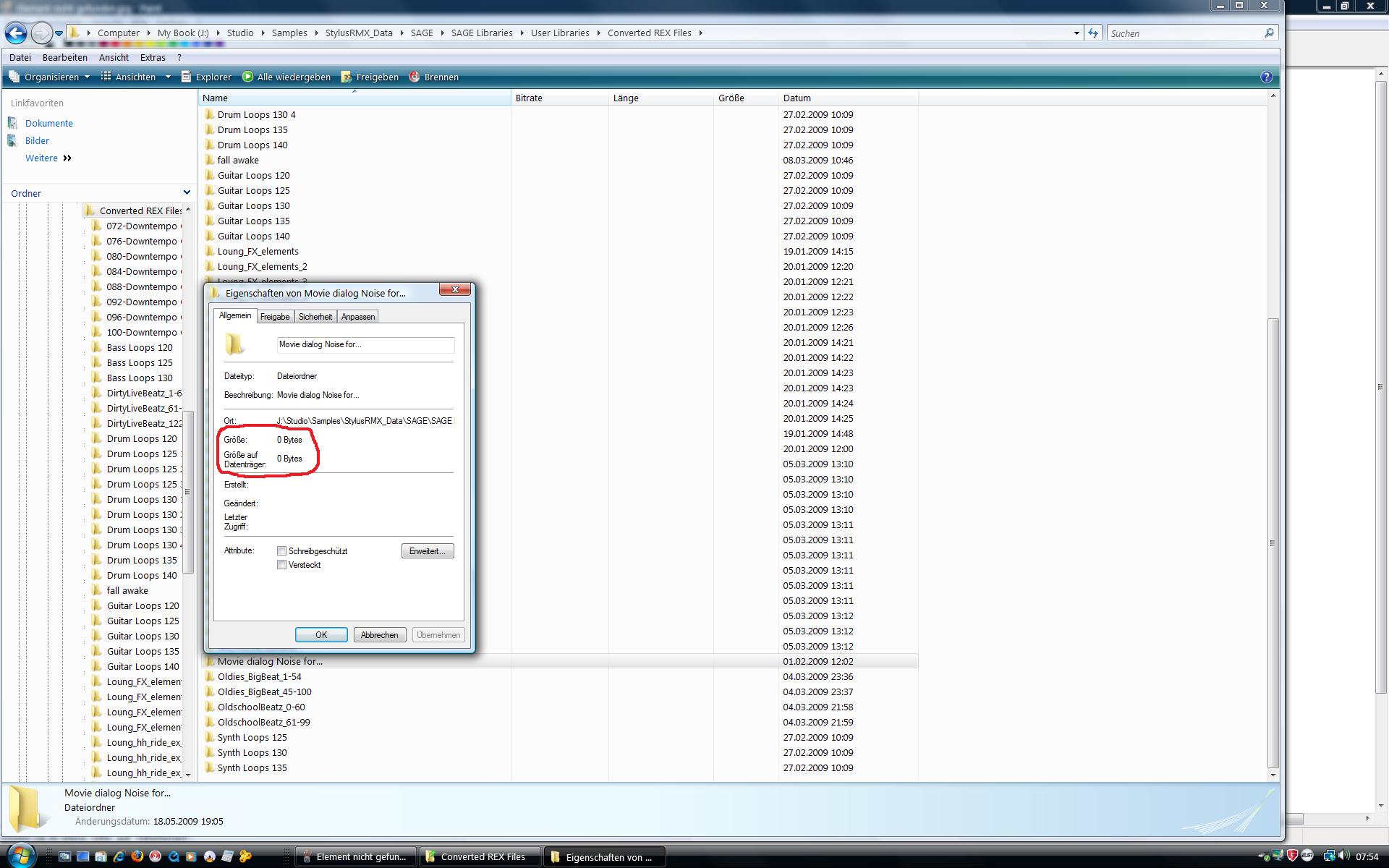Image resolution: width=1389 pixels, height=868 pixels.
Task: Click the Alle wiedergeben play icon
Action: [248, 77]
